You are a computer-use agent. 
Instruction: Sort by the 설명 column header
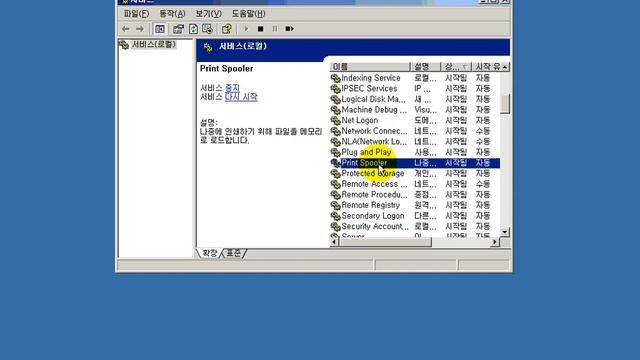coord(425,67)
